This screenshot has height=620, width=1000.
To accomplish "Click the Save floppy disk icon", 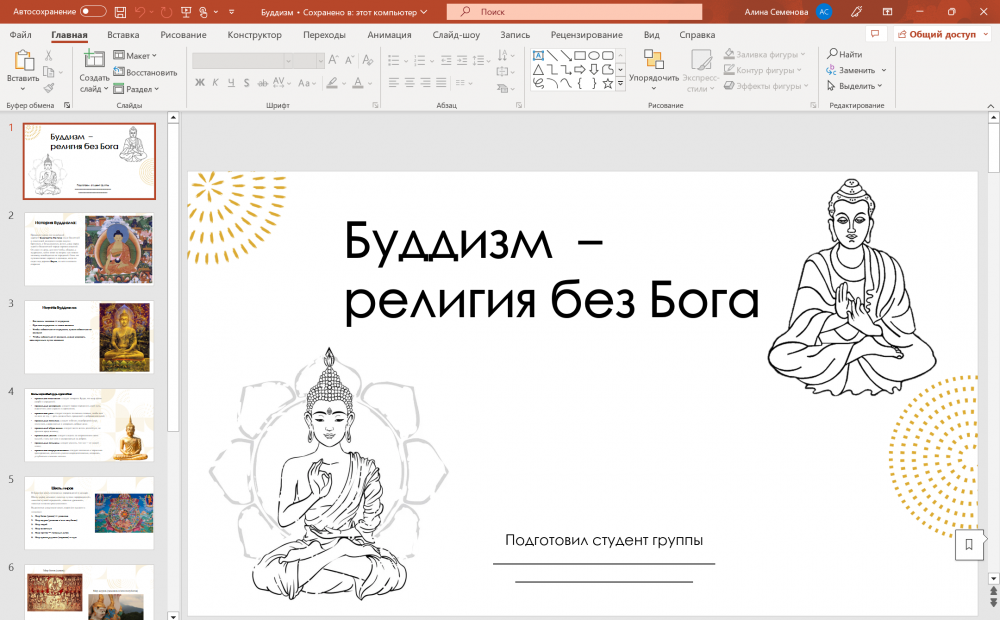I will (x=120, y=11).
